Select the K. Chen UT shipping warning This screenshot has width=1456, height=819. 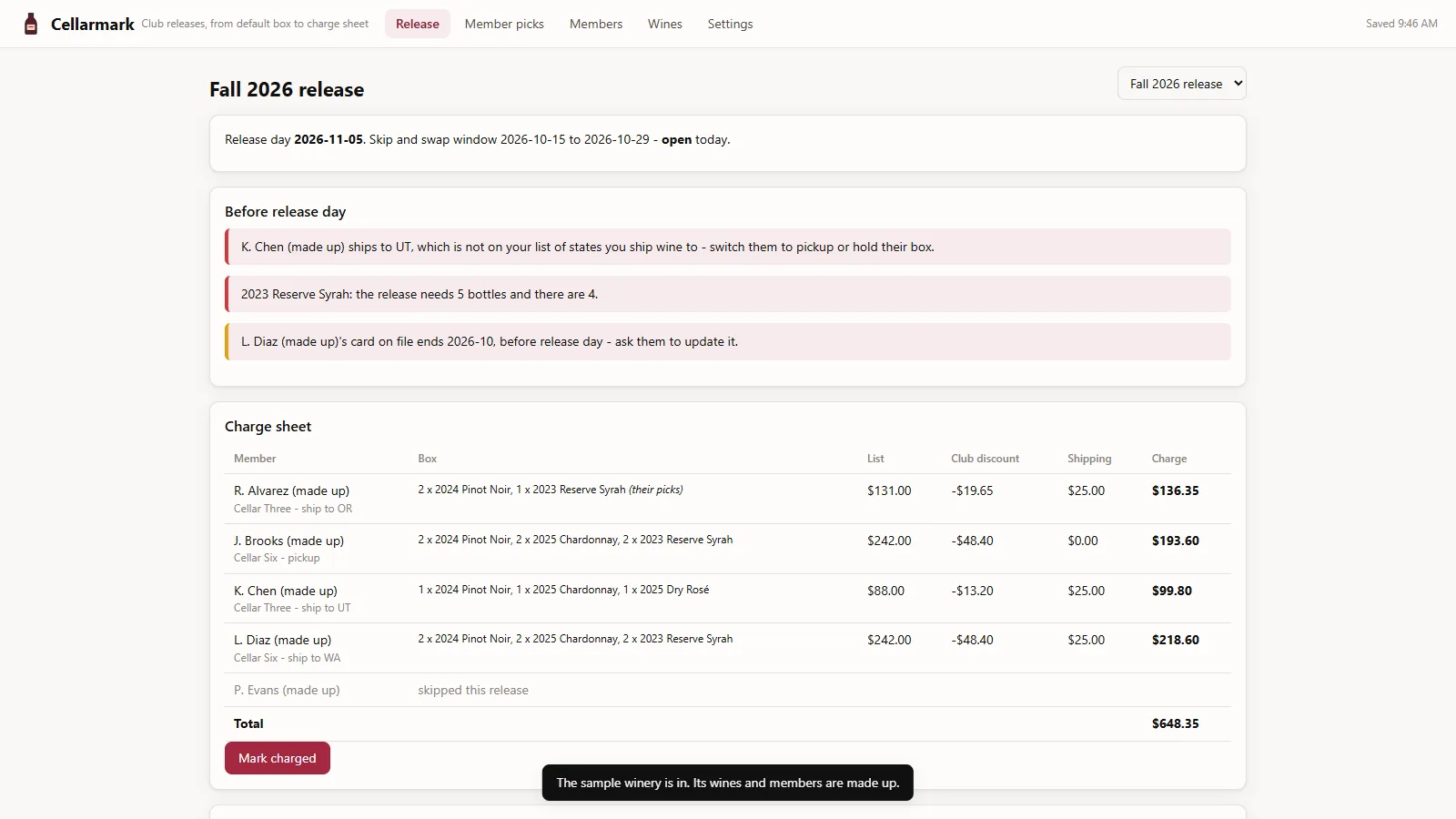coord(728,247)
